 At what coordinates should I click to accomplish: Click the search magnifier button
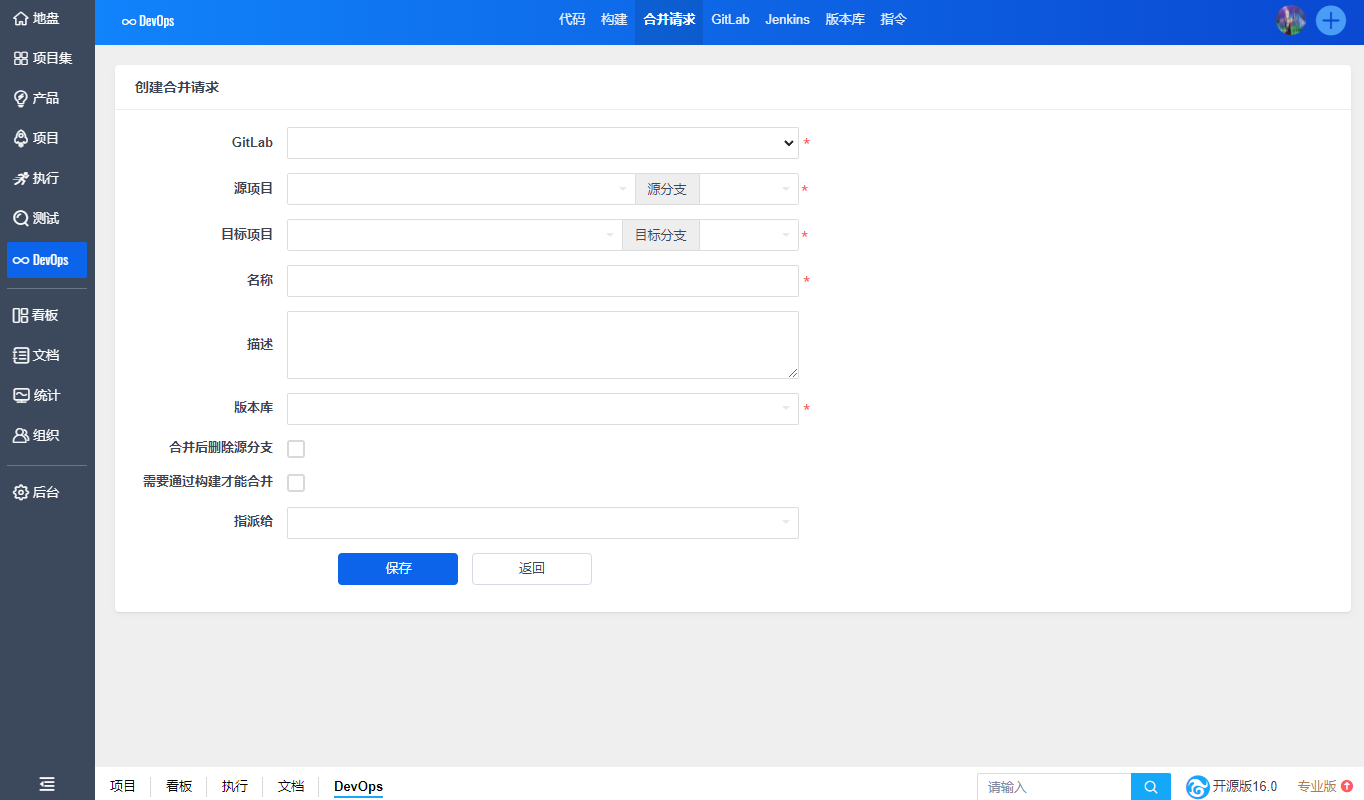point(1150,787)
